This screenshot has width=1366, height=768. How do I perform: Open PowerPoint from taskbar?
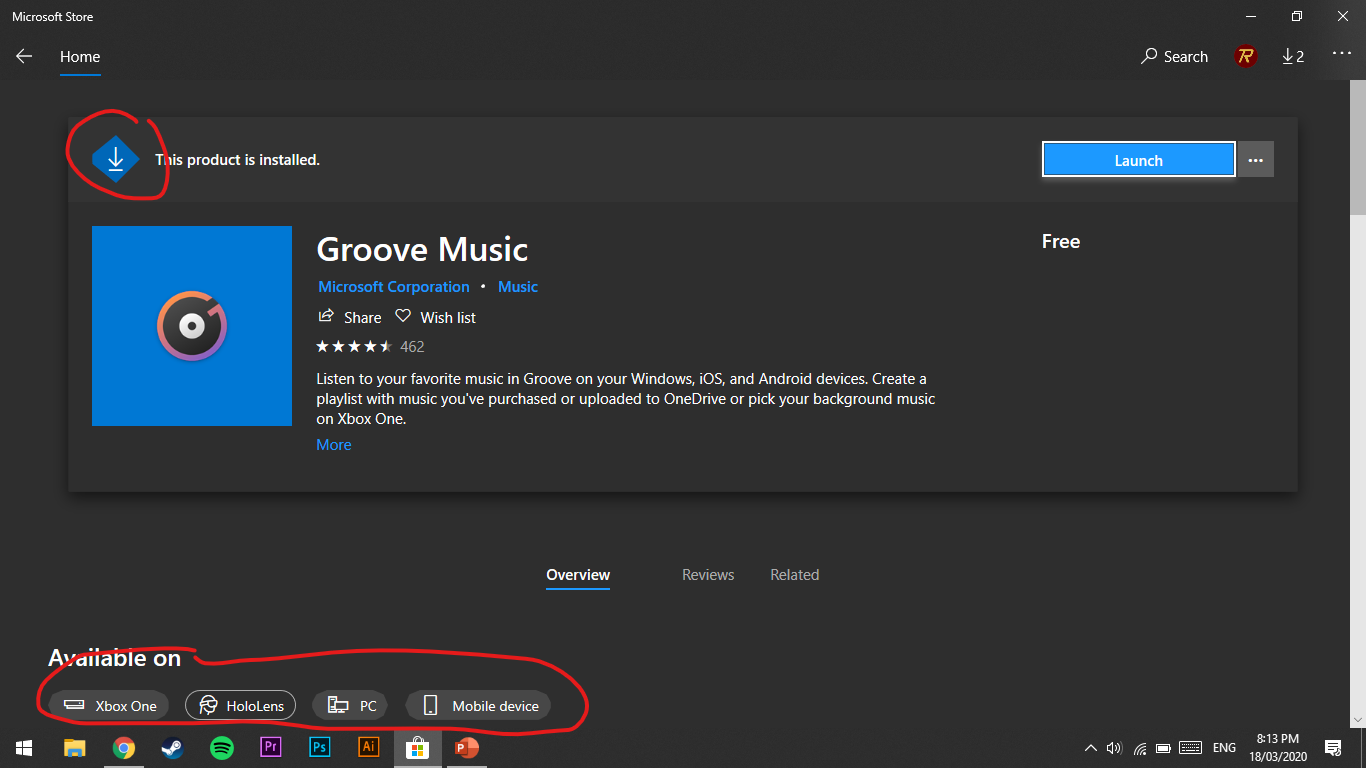[x=467, y=748]
